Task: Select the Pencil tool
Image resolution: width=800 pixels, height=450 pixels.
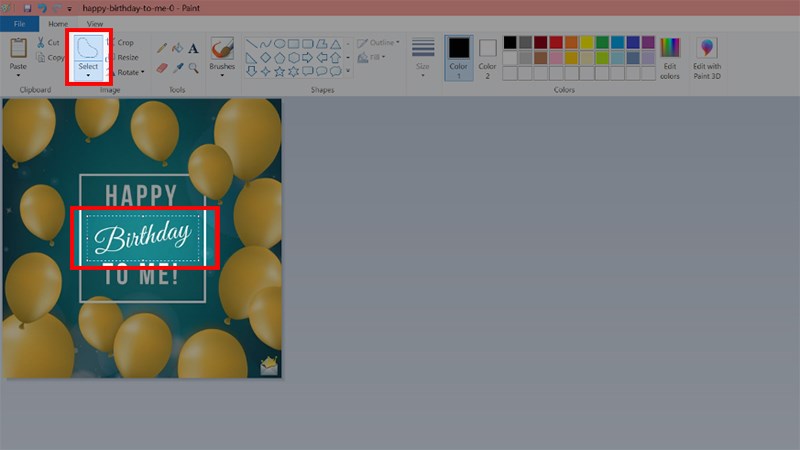Action: [162, 48]
